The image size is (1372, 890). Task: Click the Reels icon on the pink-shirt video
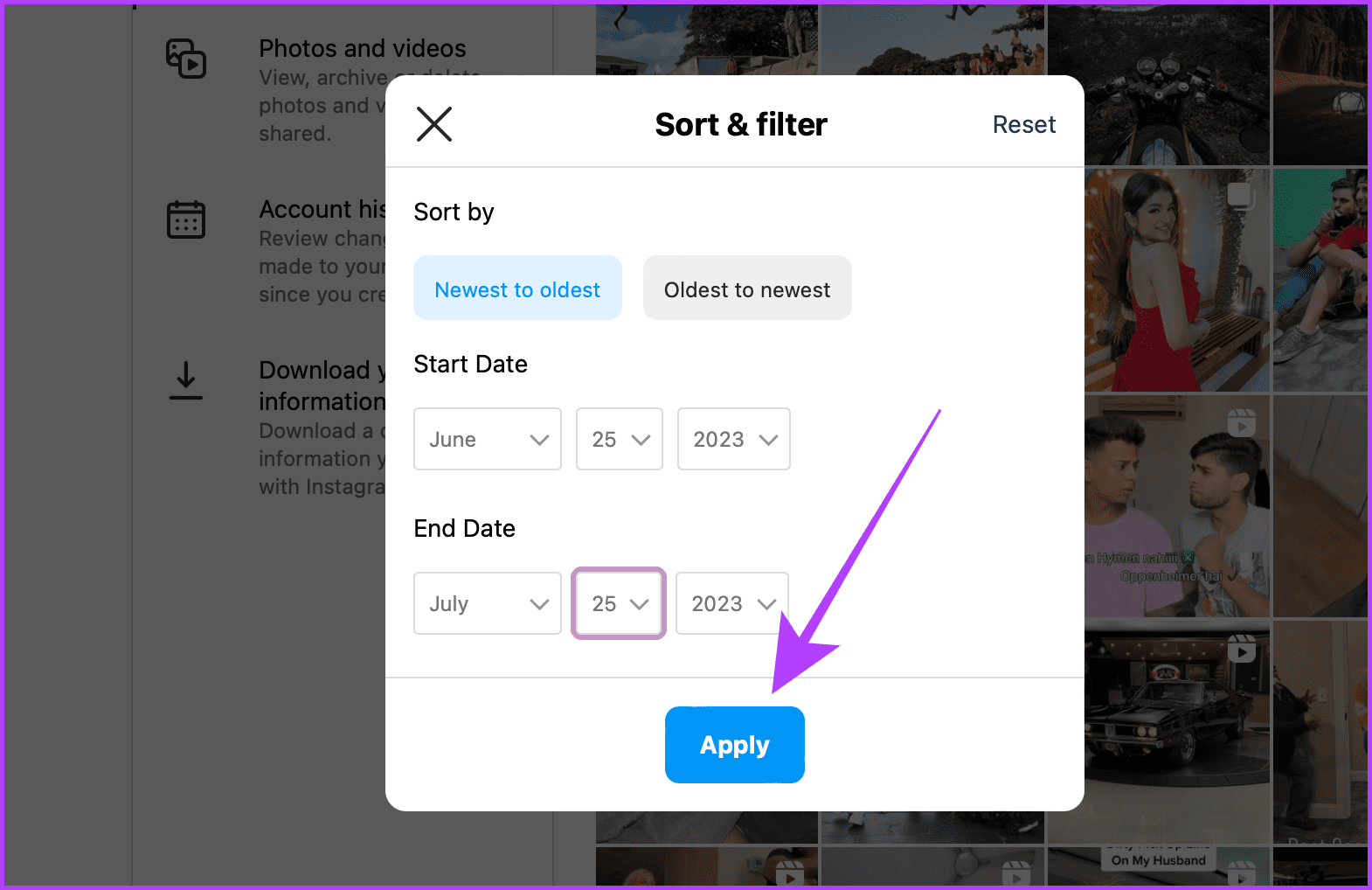[1241, 423]
